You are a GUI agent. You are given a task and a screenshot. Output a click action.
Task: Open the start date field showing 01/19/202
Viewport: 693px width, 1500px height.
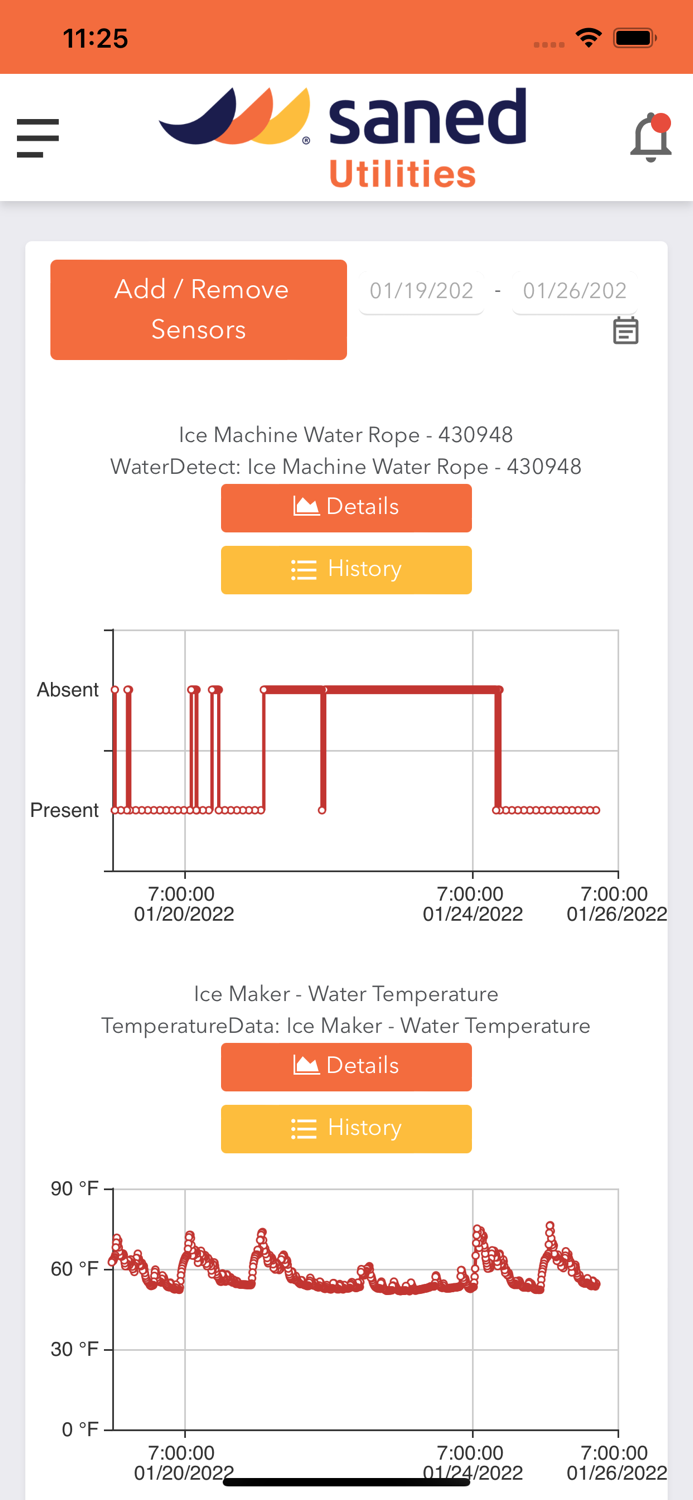click(421, 291)
